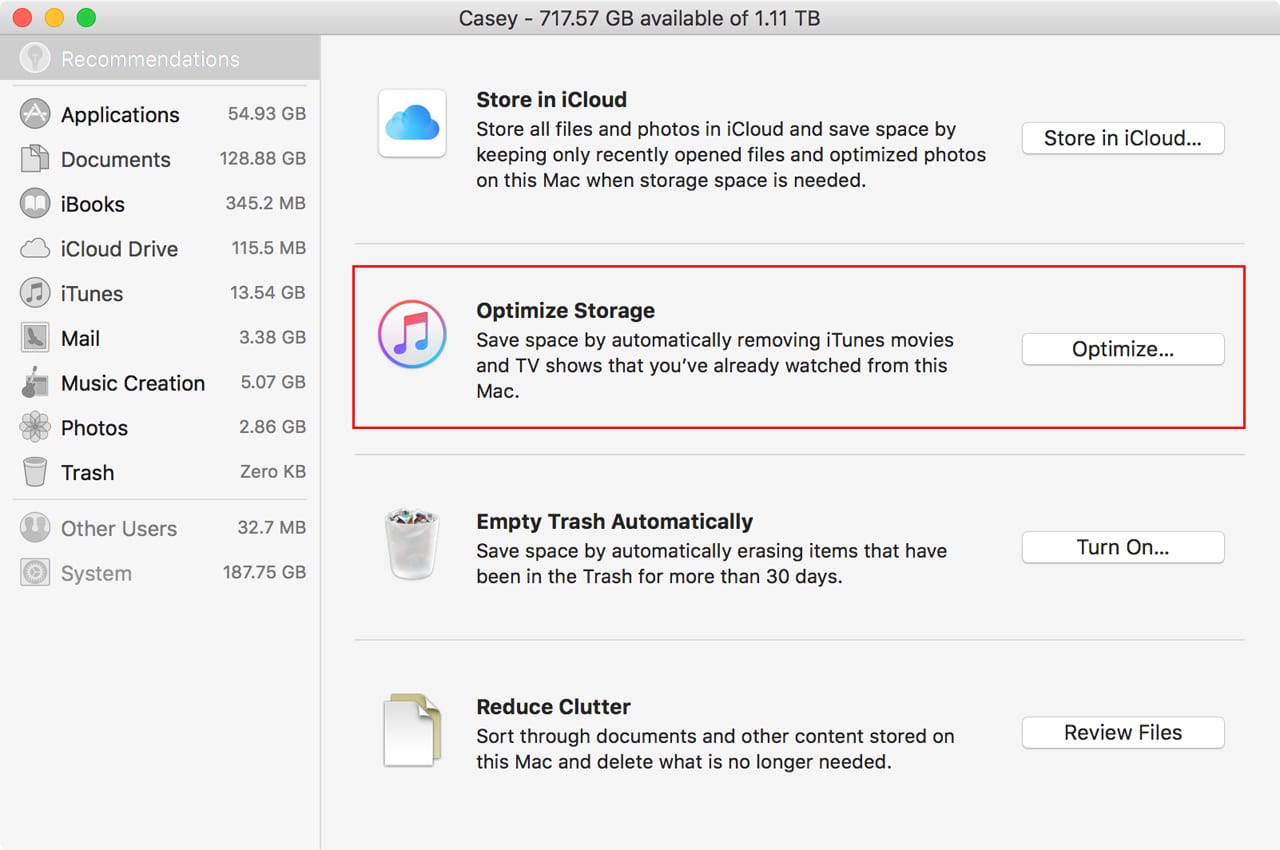Click the Trash bin icon in the sidebar
This screenshot has height=850, width=1280.
click(x=35, y=472)
